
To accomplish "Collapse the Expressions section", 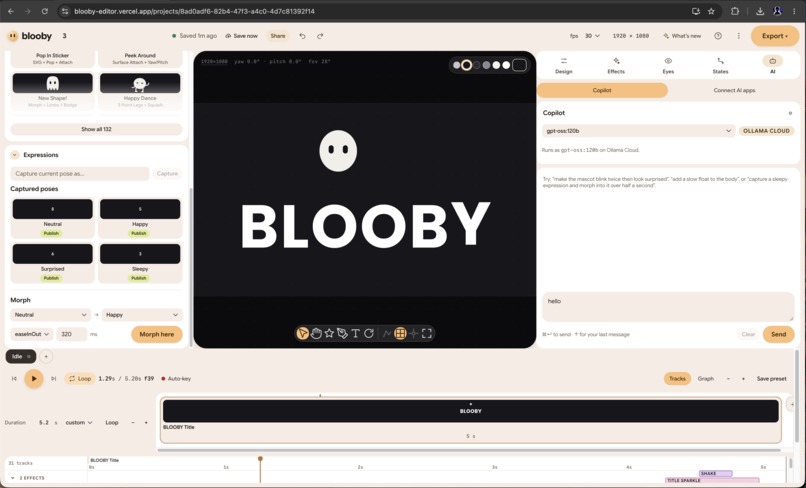I will [x=14, y=155].
